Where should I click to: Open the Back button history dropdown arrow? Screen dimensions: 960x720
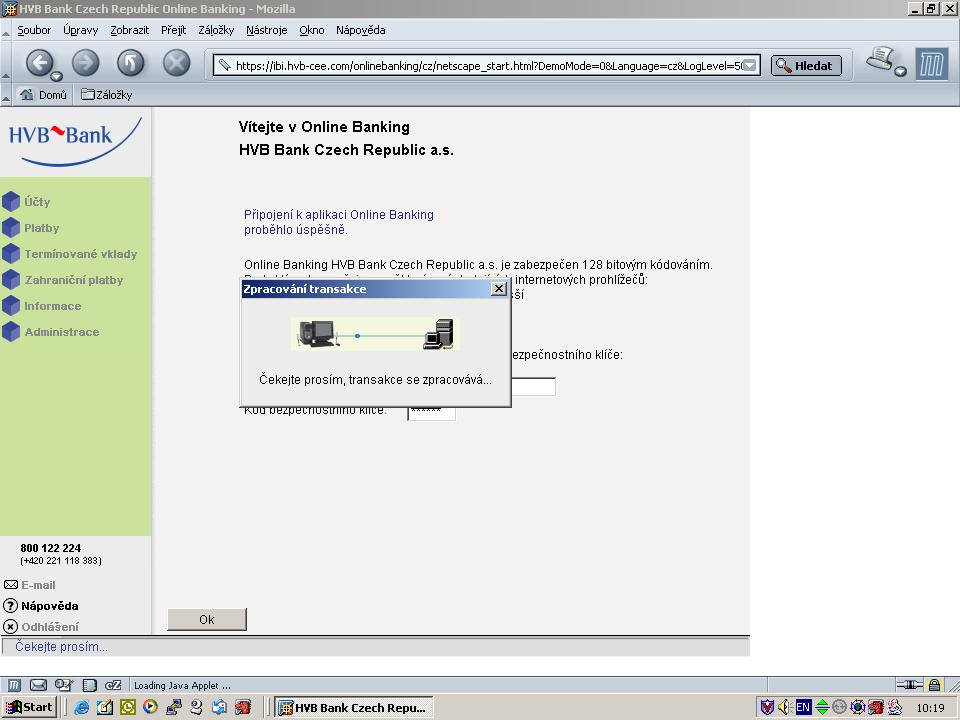point(56,77)
